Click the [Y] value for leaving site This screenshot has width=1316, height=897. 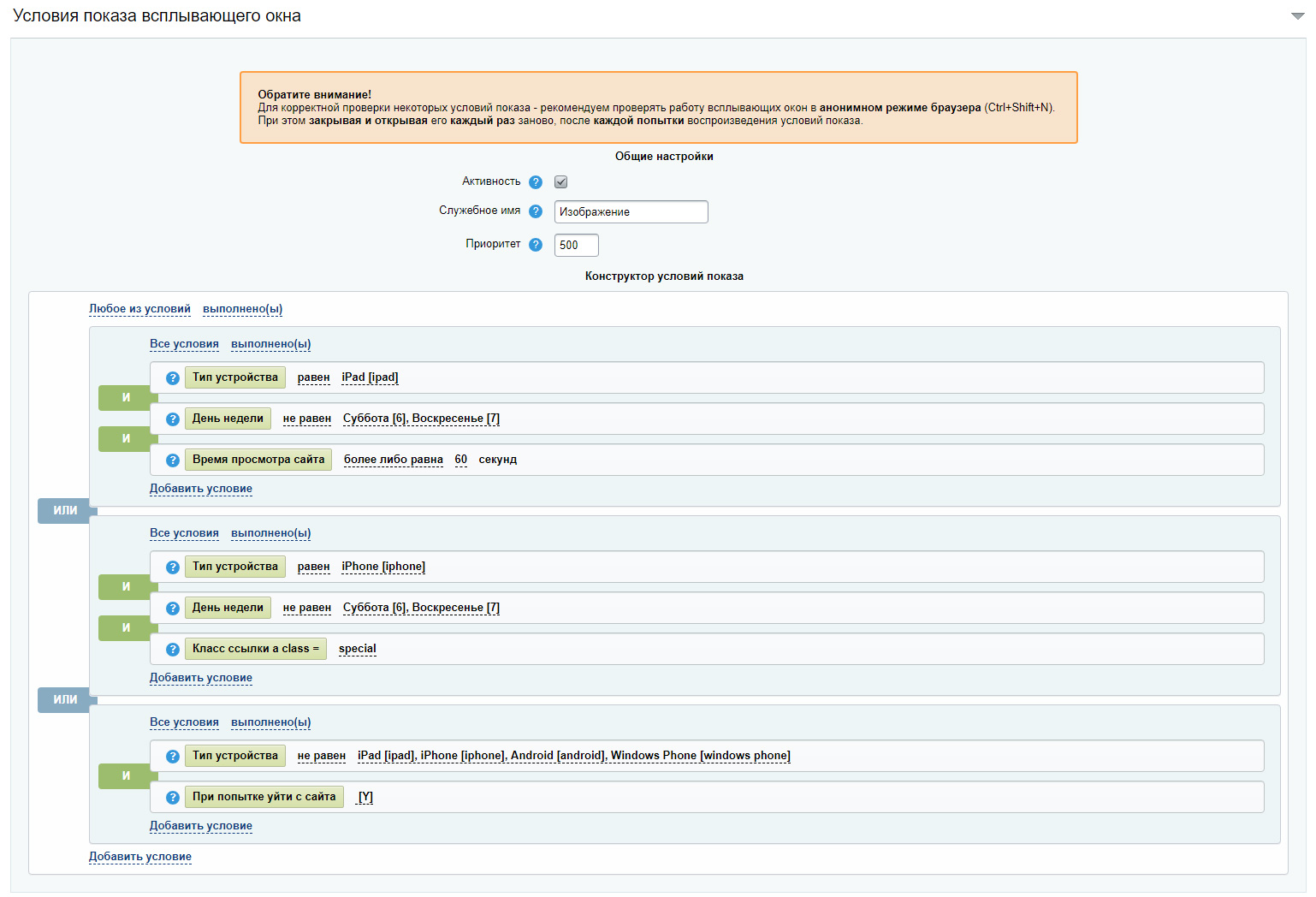pos(365,797)
